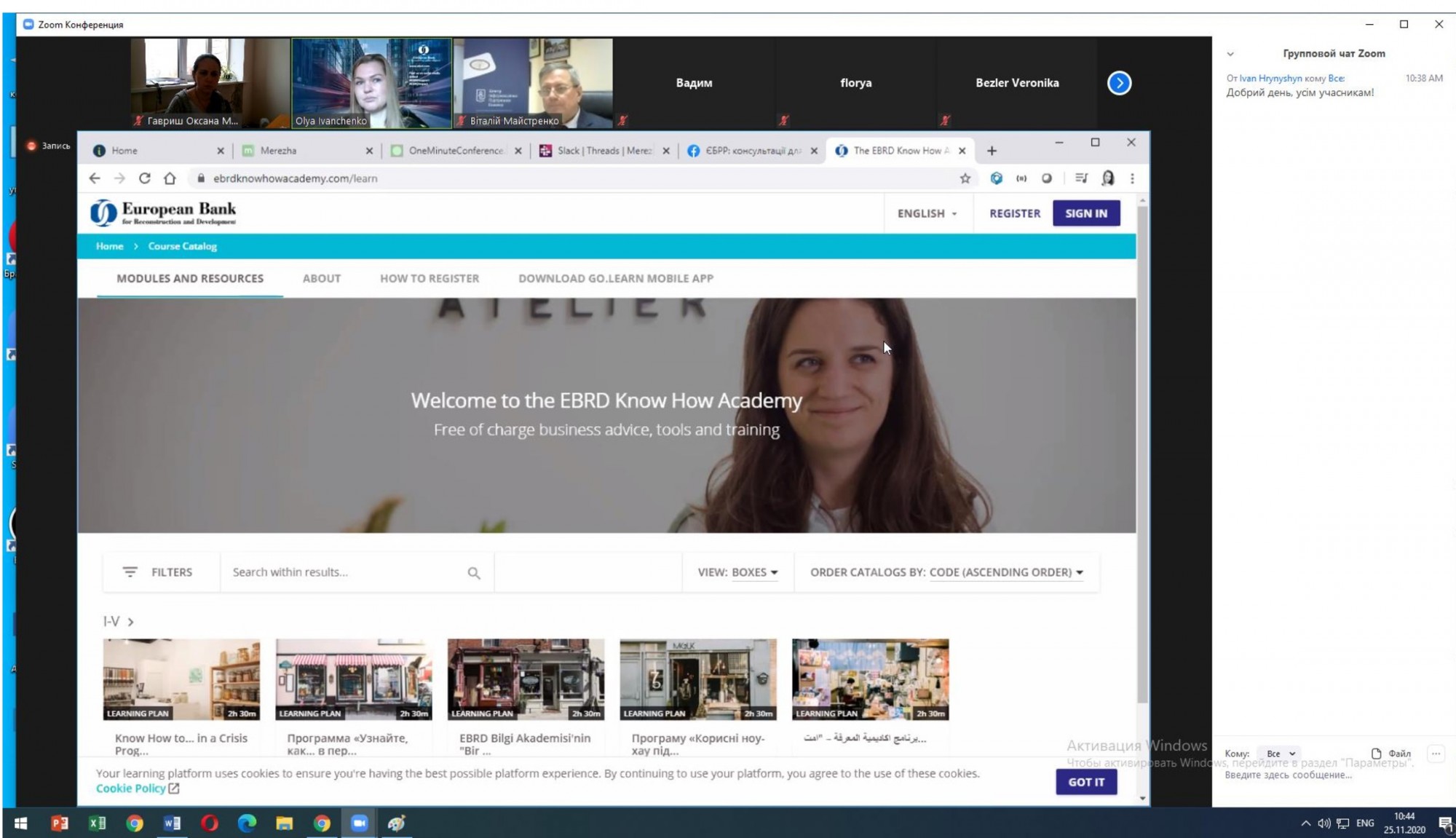Viewport: 1456px width, 838px height.
Task: Open the ENG language indicator in tray
Action: click(1365, 823)
